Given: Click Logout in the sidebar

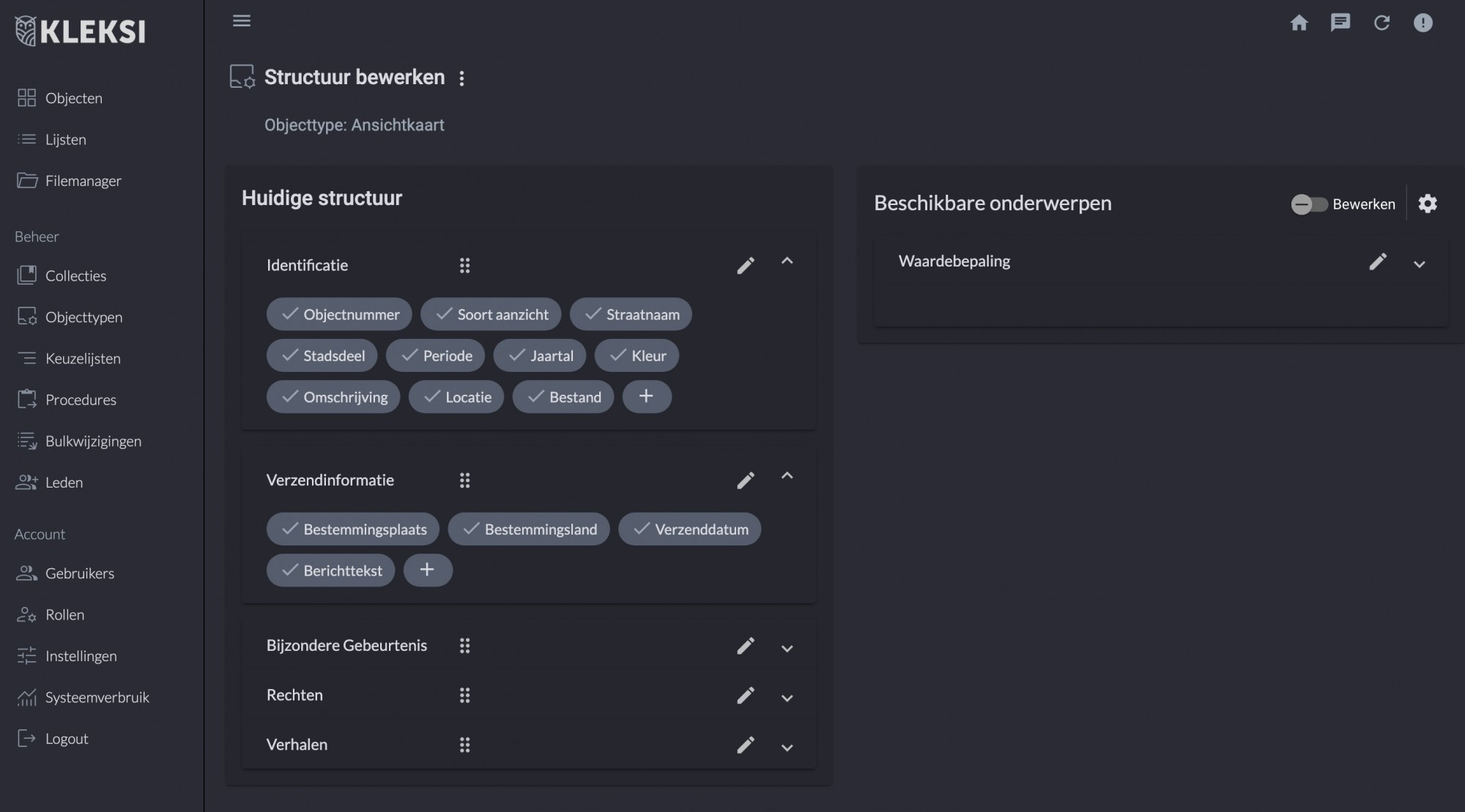Looking at the screenshot, I should click(67, 738).
